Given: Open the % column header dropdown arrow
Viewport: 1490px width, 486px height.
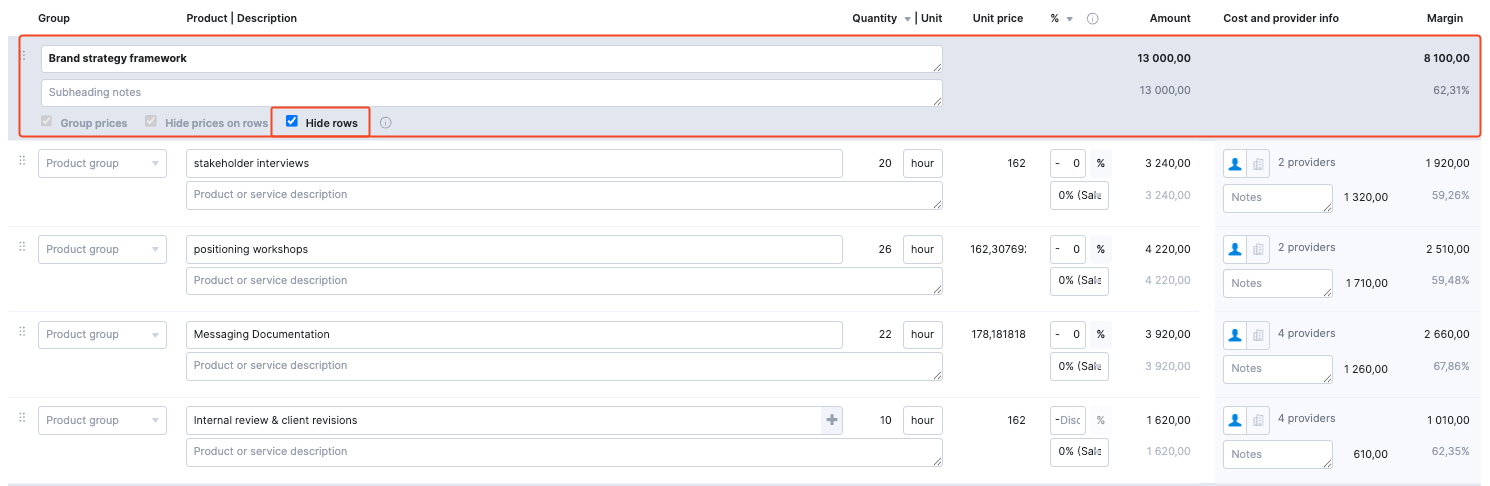Looking at the screenshot, I should tap(1070, 19).
